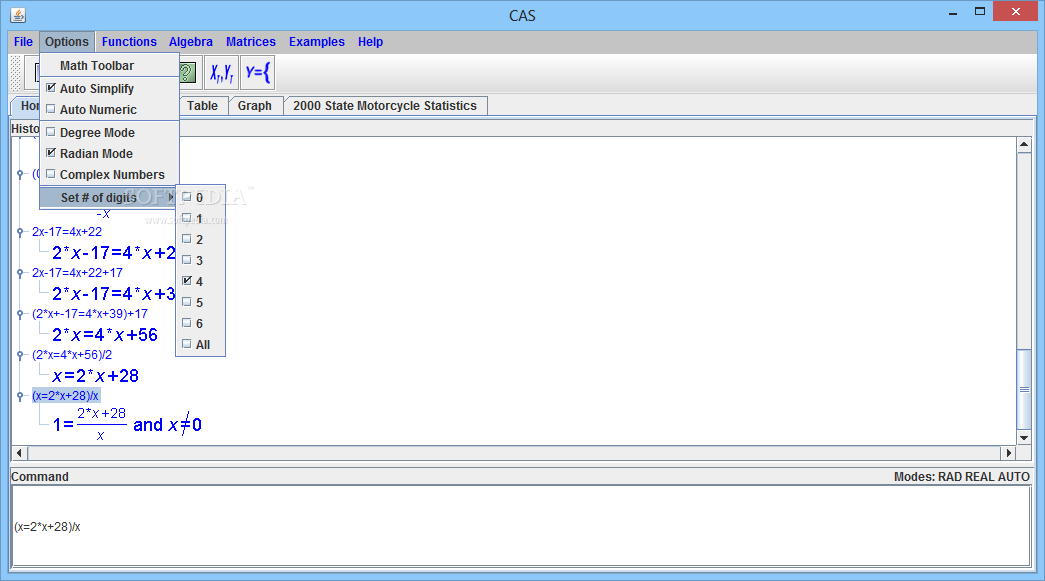1045x581 pixels.
Task: Check the All digits option
Action: [x=200, y=344]
